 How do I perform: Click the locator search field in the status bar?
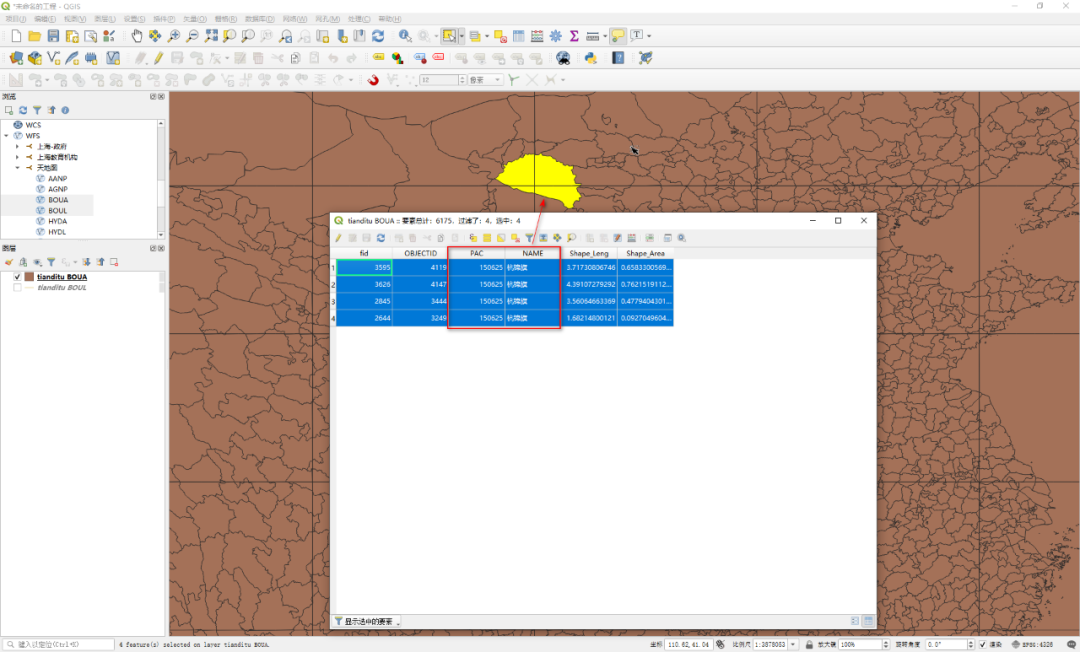pyautogui.click(x=60, y=644)
